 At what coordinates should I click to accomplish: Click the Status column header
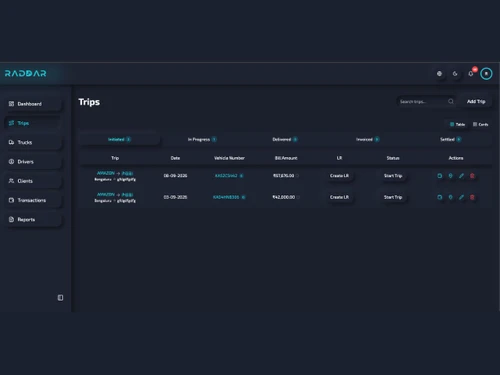[x=393, y=158]
